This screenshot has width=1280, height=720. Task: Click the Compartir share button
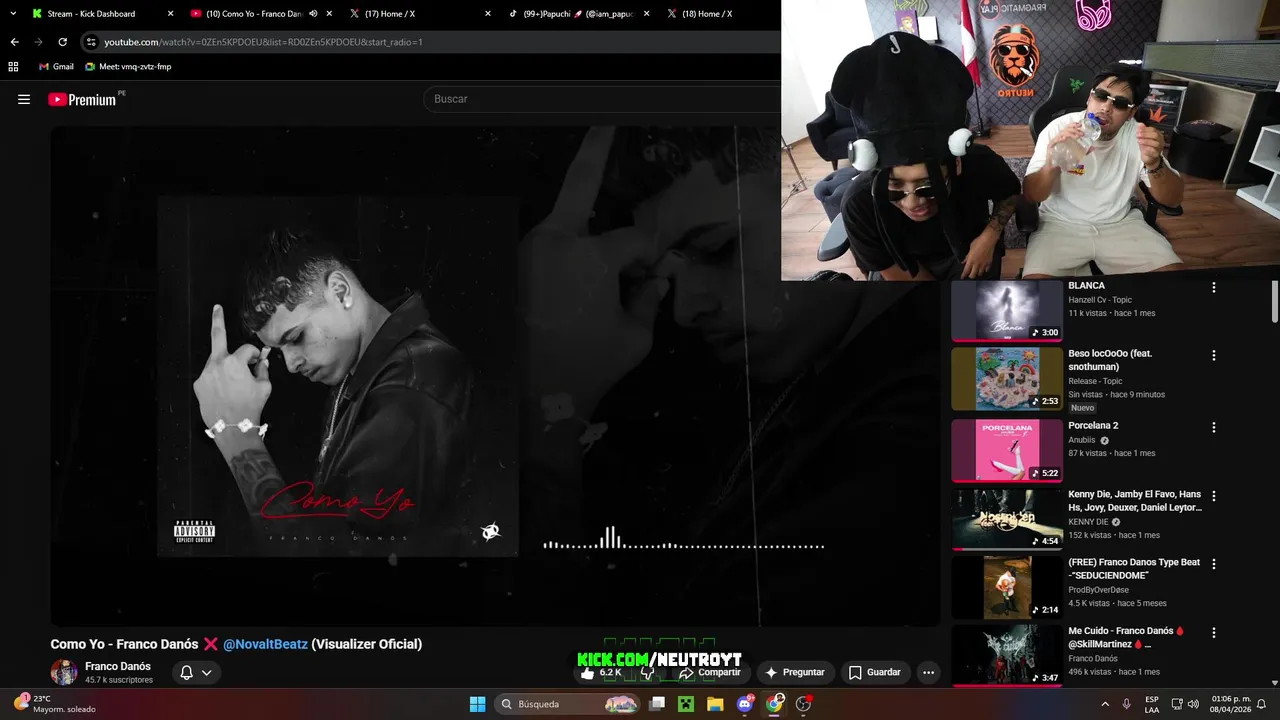click(x=710, y=672)
